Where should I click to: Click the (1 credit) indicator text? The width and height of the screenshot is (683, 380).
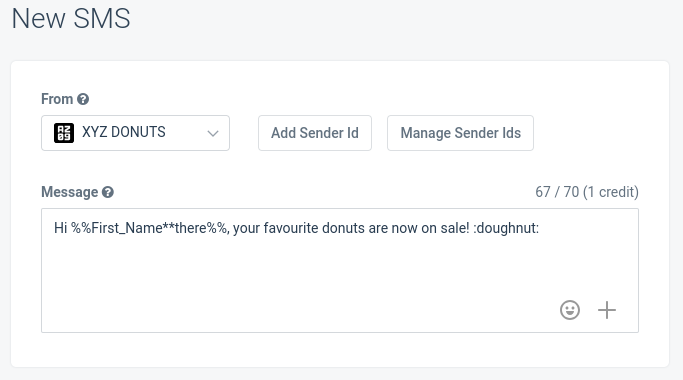[611, 192]
